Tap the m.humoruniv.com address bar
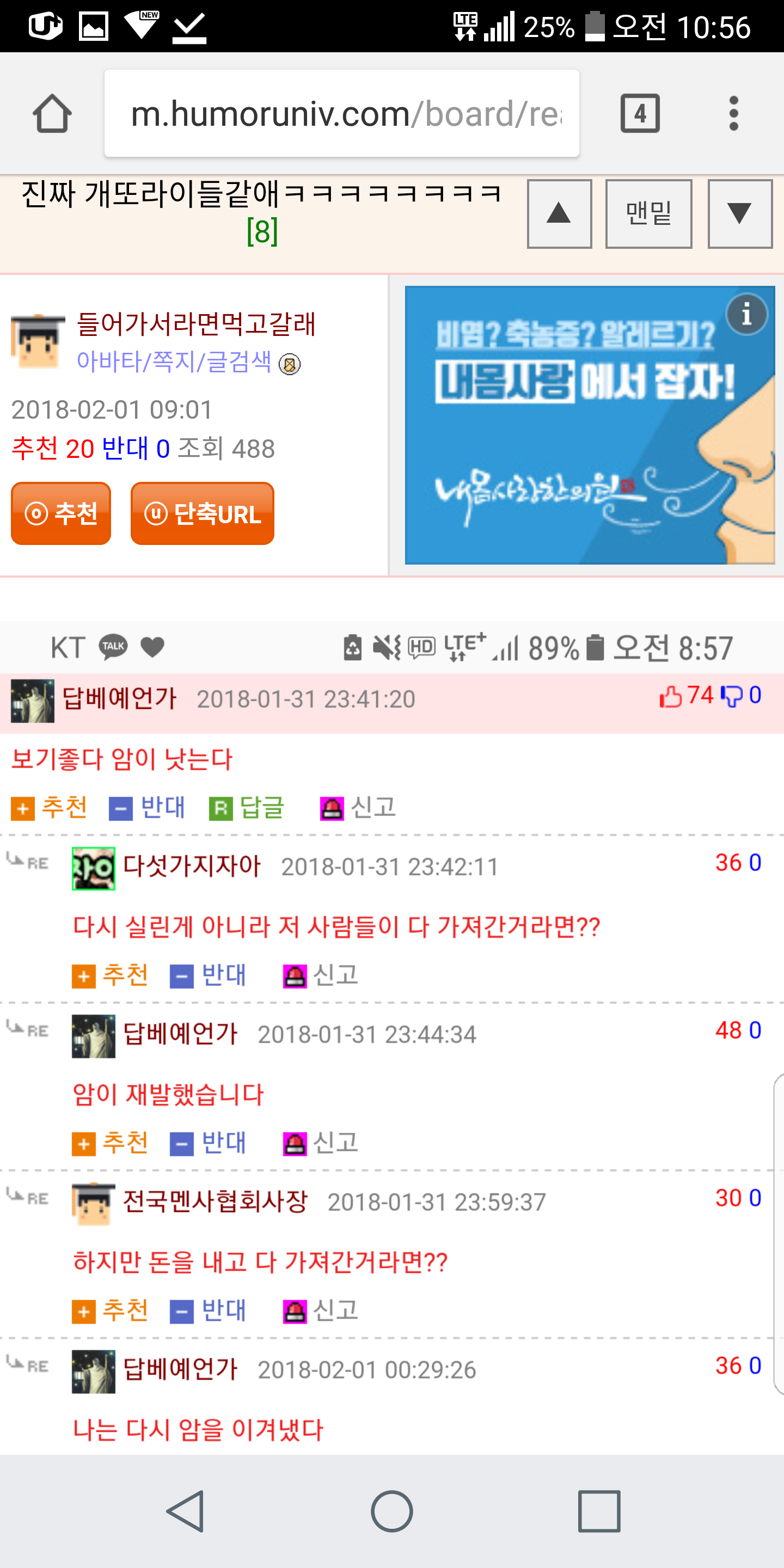The width and height of the screenshot is (784, 1568). pyautogui.click(x=341, y=113)
